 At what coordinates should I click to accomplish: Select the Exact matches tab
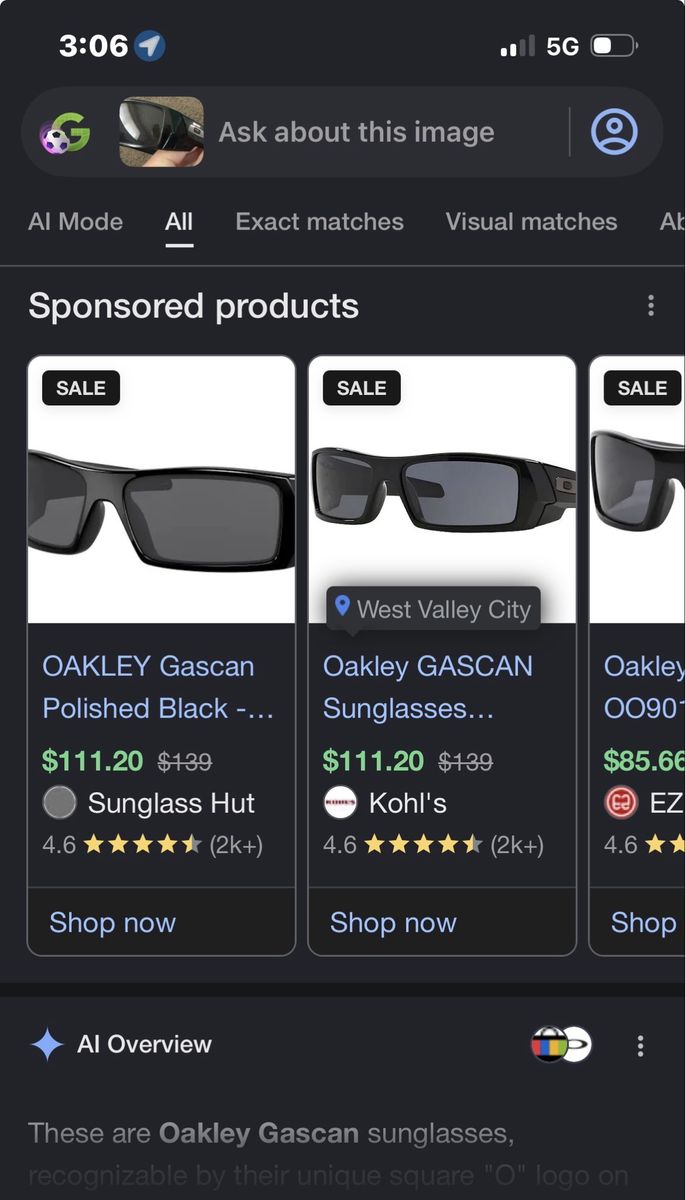click(320, 222)
